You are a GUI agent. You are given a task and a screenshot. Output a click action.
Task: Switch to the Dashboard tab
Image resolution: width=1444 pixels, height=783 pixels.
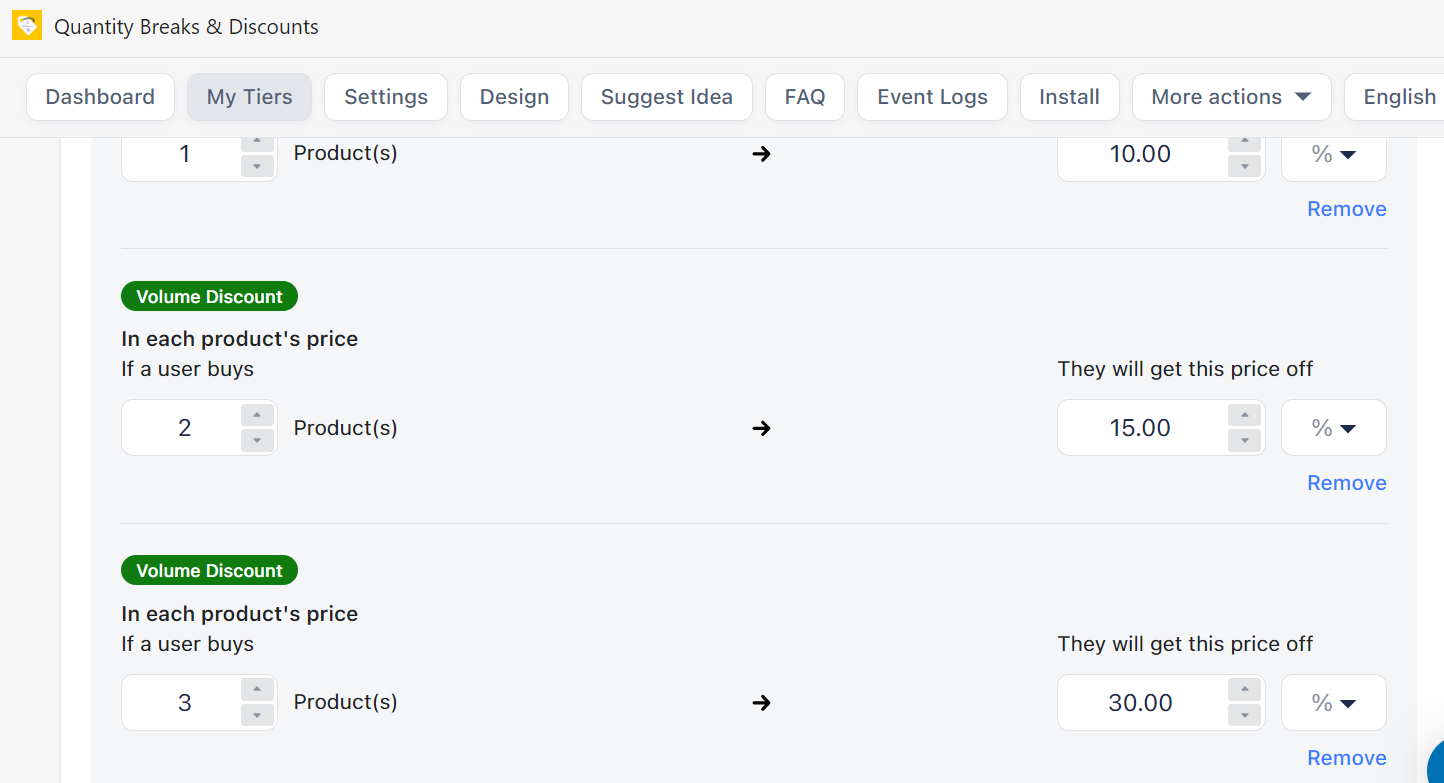[100, 97]
